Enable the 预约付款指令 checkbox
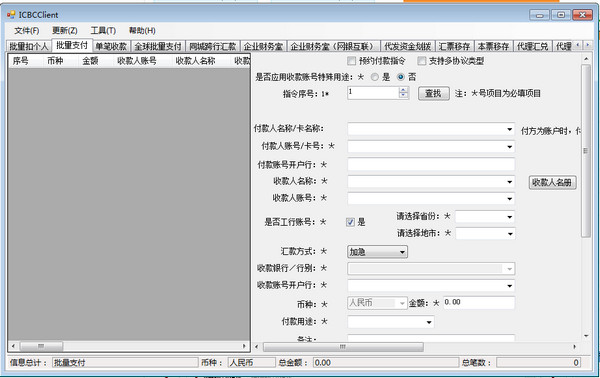The height and width of the screenshot is (378, 600). 351,61
